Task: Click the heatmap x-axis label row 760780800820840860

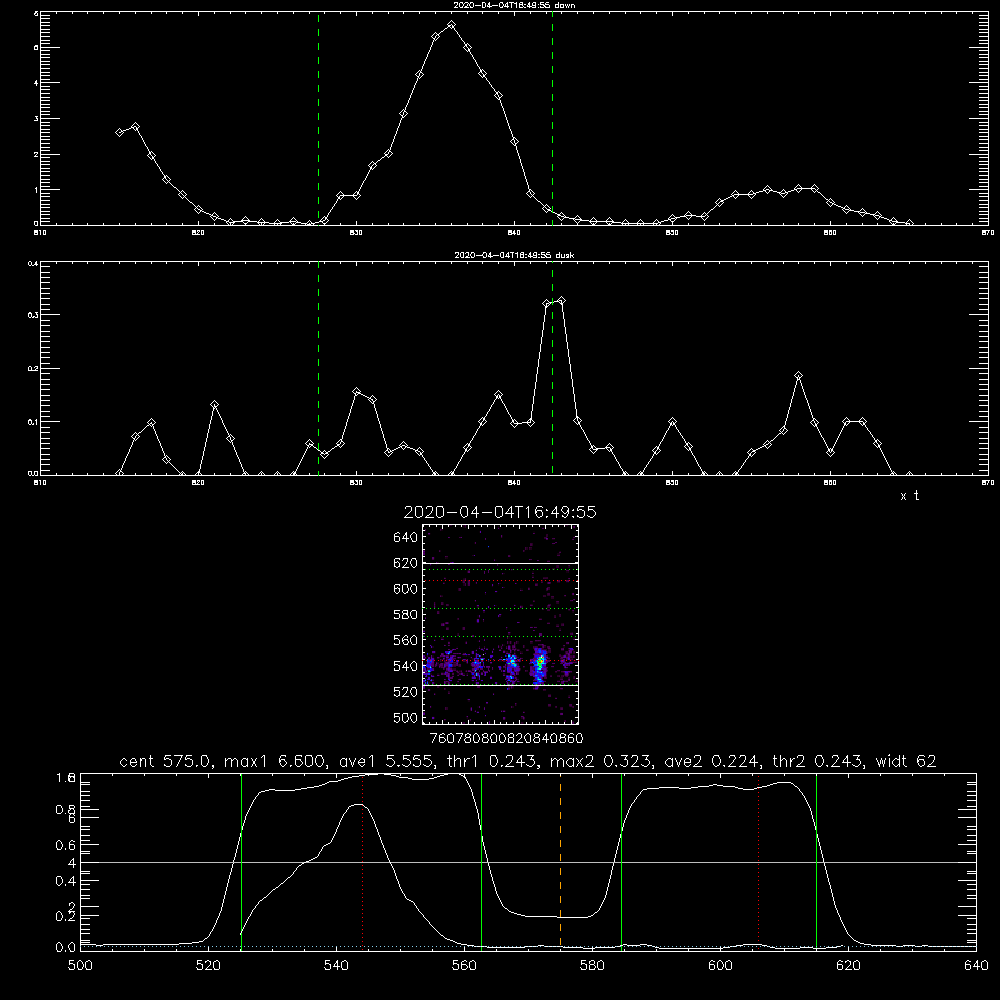Action: [506, 738]
